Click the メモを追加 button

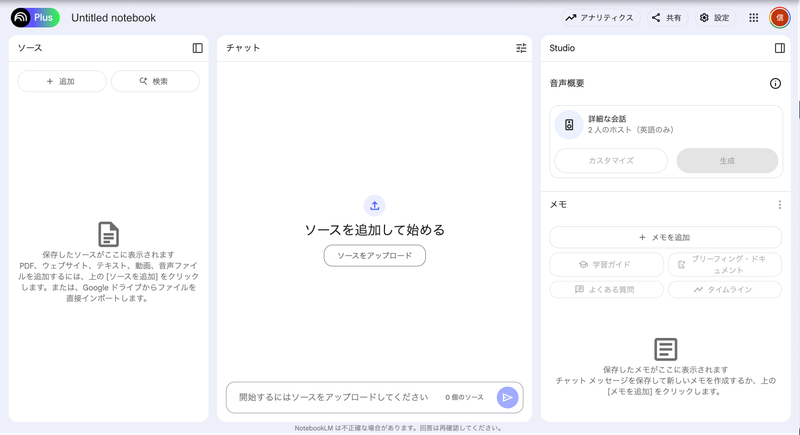coord(665,237)
